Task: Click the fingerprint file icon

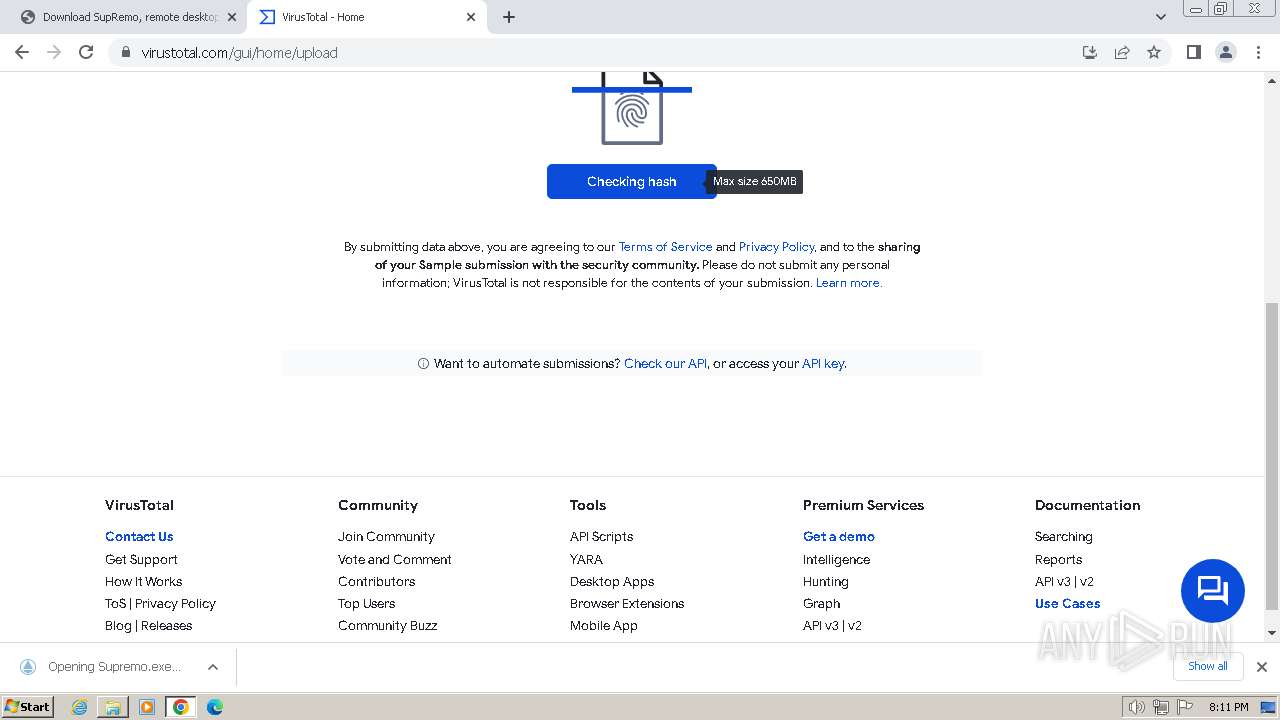Action: click(632, 107)
